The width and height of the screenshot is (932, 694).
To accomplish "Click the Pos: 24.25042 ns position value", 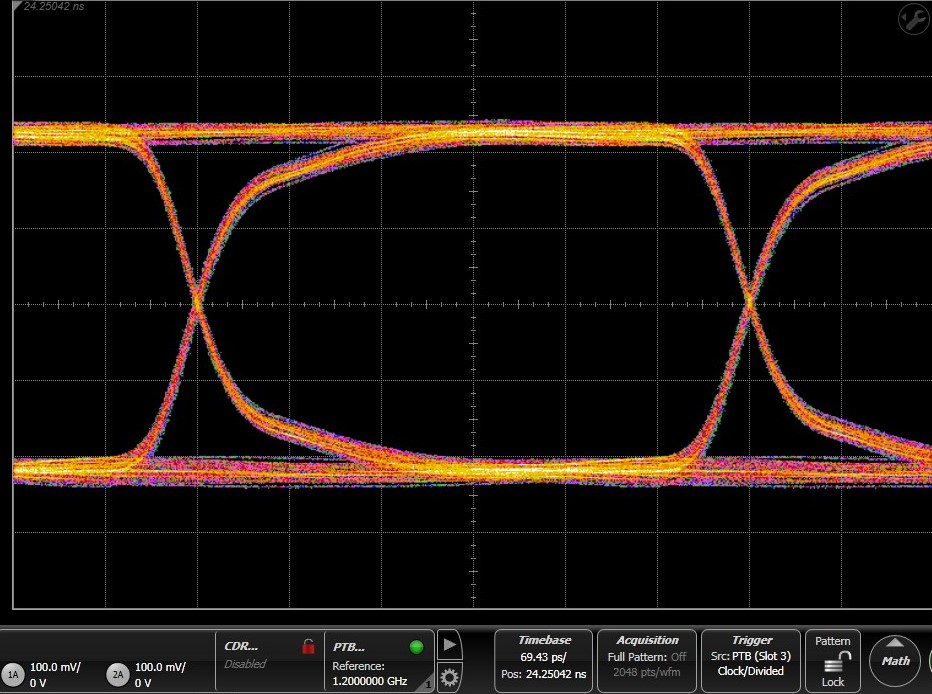I will pos(545,673).
